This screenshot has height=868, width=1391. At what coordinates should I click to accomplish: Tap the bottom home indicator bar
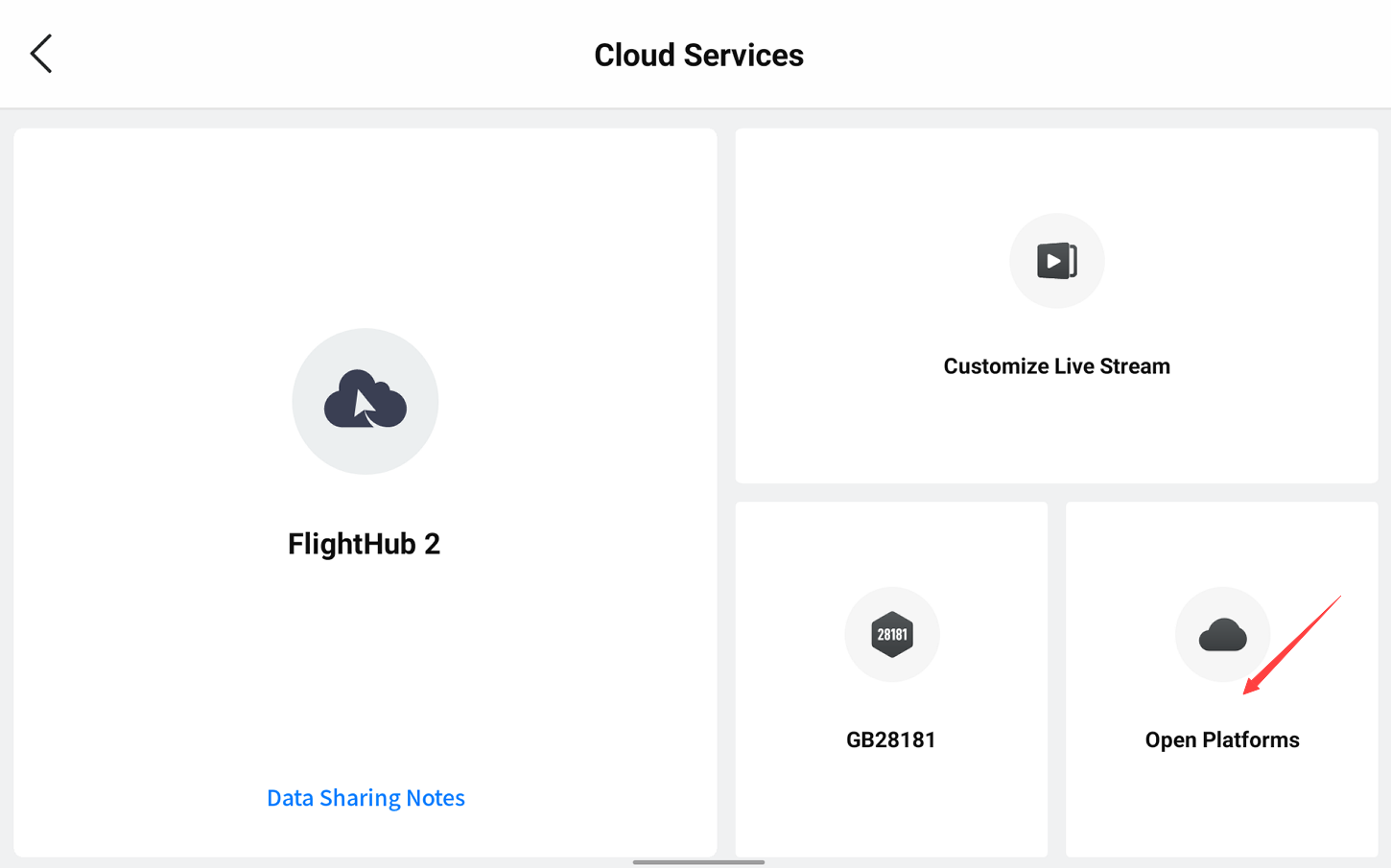click(698, 861)
